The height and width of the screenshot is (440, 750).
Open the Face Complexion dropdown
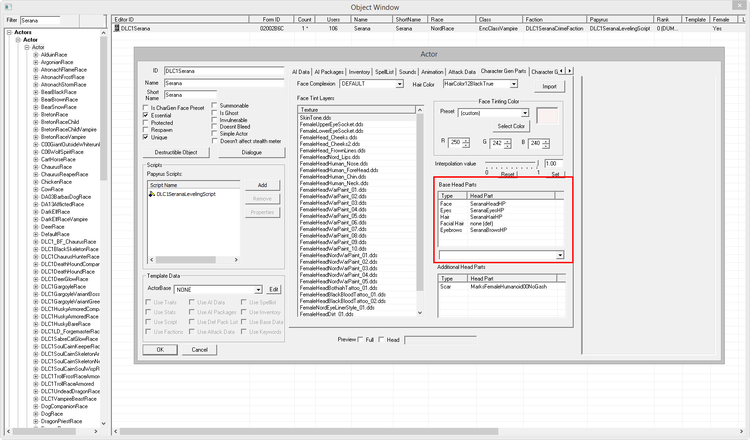[x=399, y=84]
